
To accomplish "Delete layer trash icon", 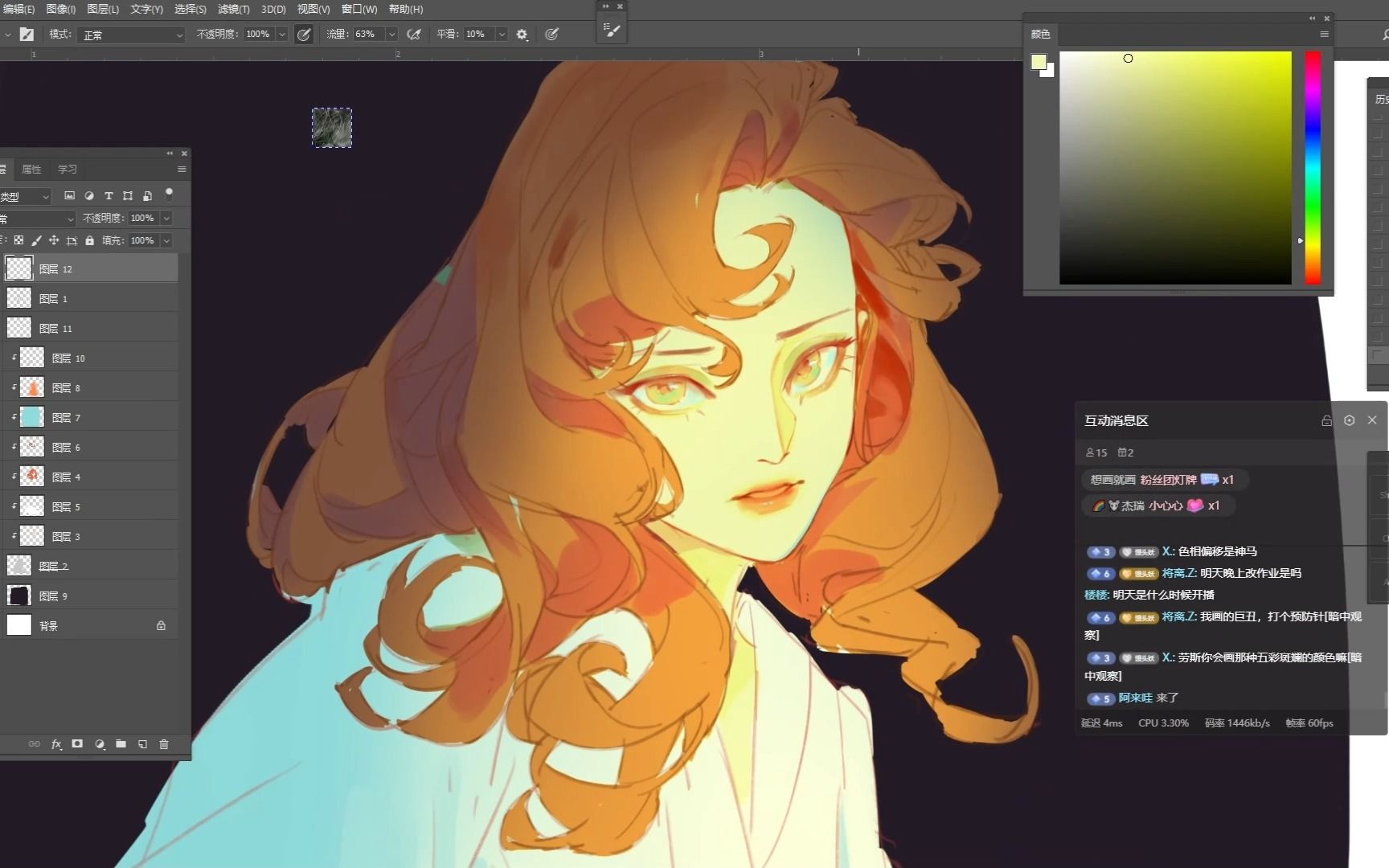I will click(164, 744).
